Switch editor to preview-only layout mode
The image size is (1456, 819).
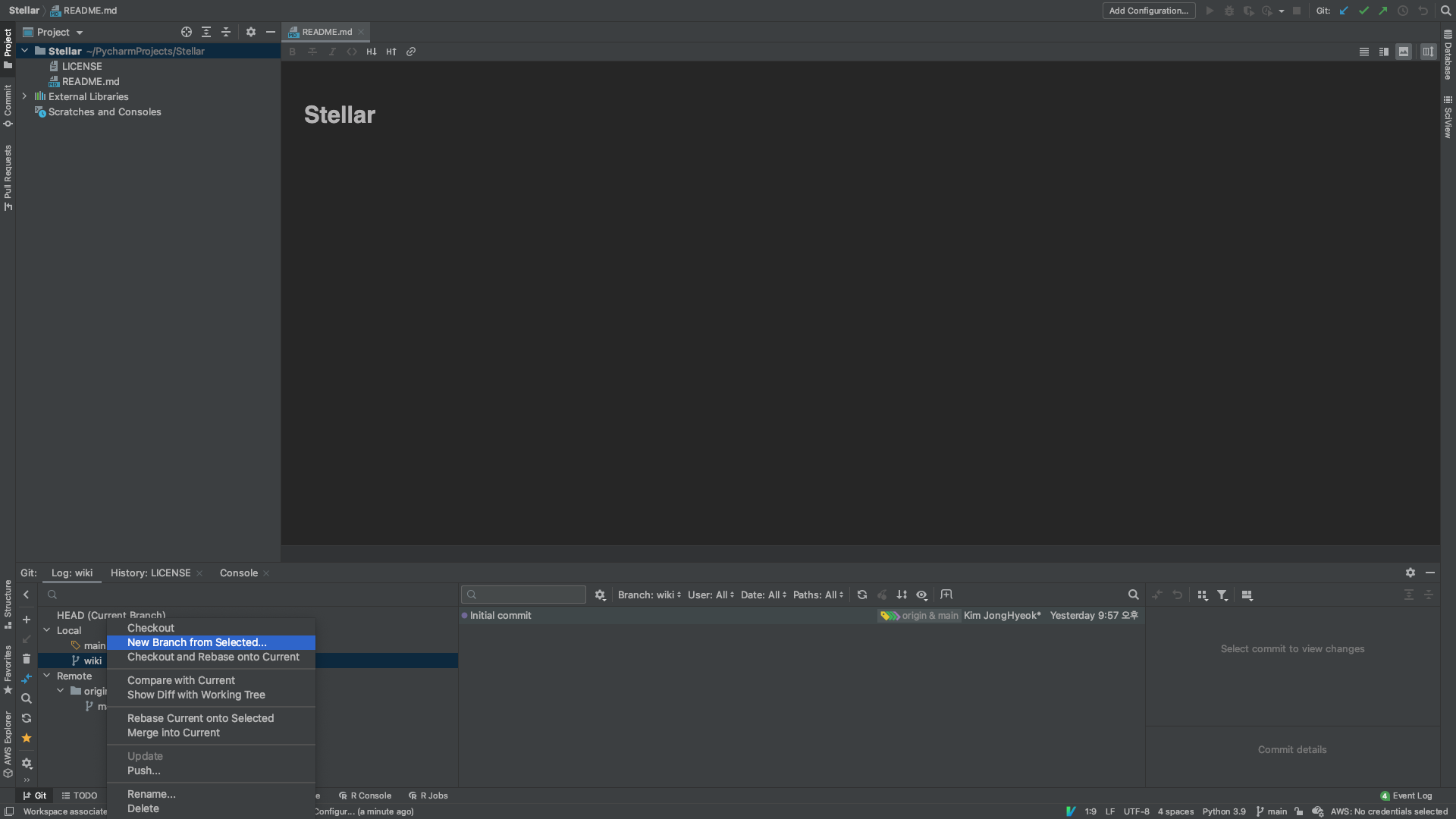1404,52
